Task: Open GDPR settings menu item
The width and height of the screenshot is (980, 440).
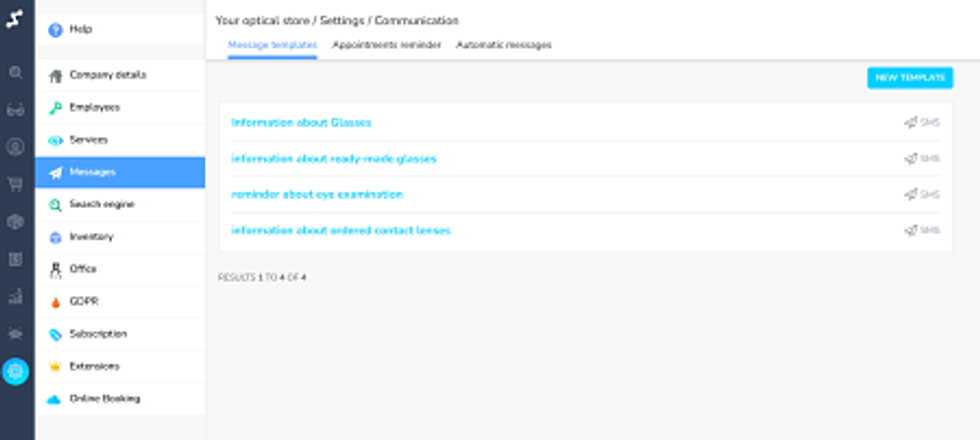Action: pos(83,301)
